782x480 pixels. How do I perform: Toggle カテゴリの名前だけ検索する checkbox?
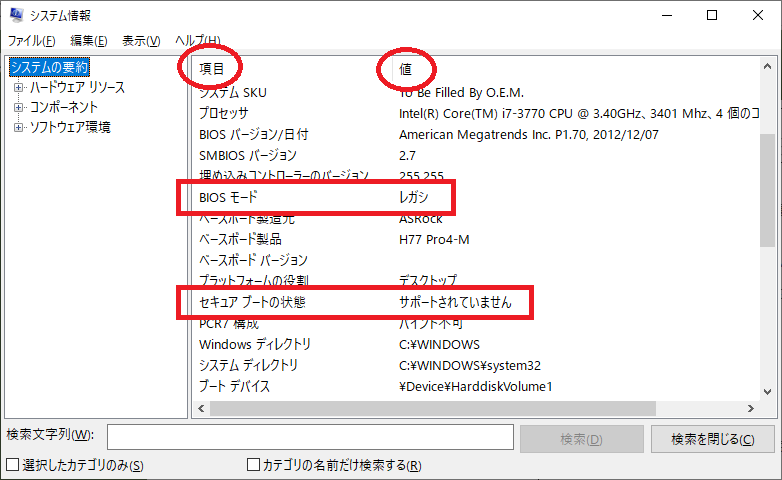(254, 466)
